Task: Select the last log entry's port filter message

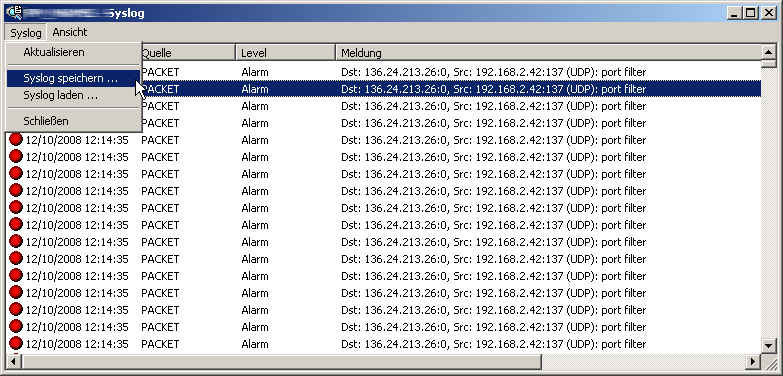Action: pos(493,344)
